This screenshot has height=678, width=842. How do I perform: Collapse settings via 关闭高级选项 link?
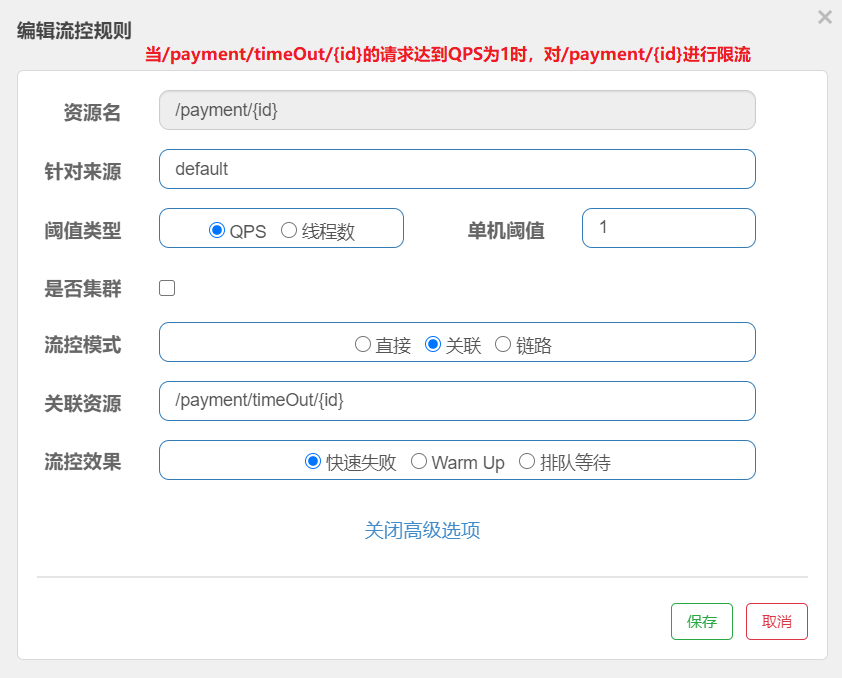tap(422, 530)
